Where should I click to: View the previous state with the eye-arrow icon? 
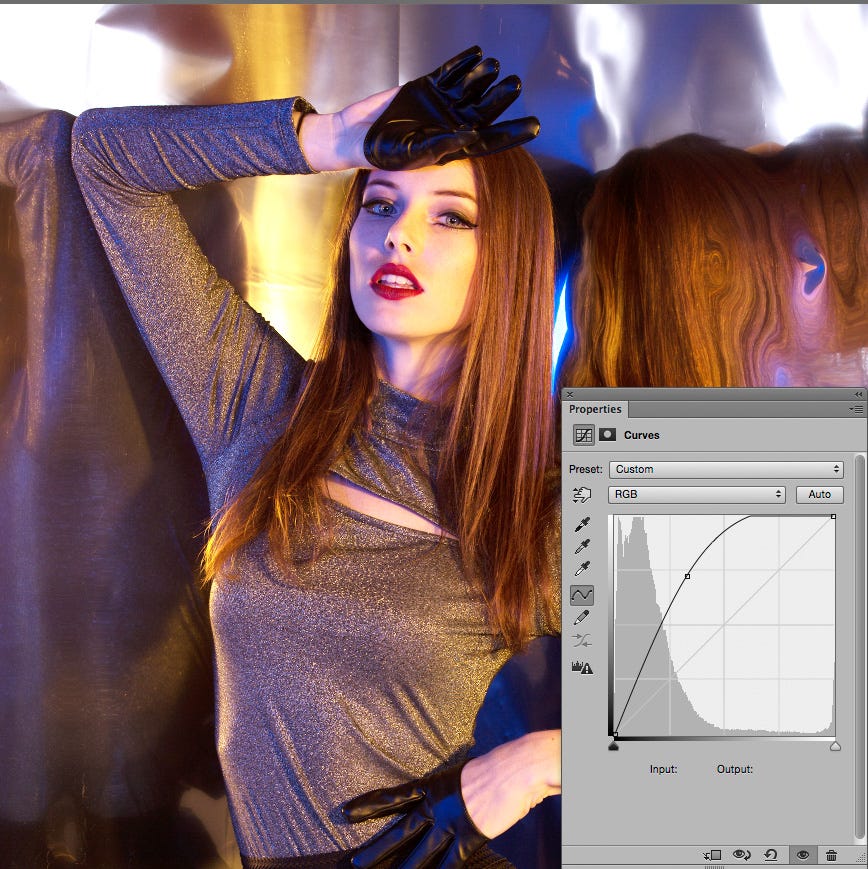[742, 855]
